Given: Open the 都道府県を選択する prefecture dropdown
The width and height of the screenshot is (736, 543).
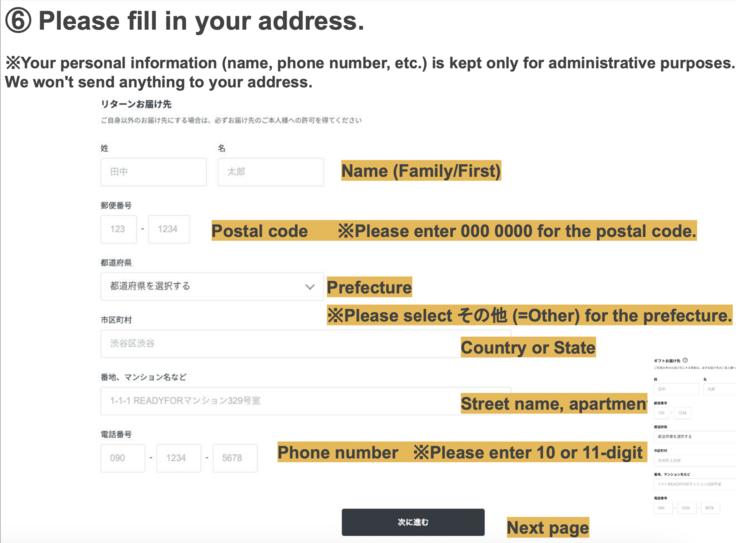Looking at the screenshot, I should pos(211,287).
